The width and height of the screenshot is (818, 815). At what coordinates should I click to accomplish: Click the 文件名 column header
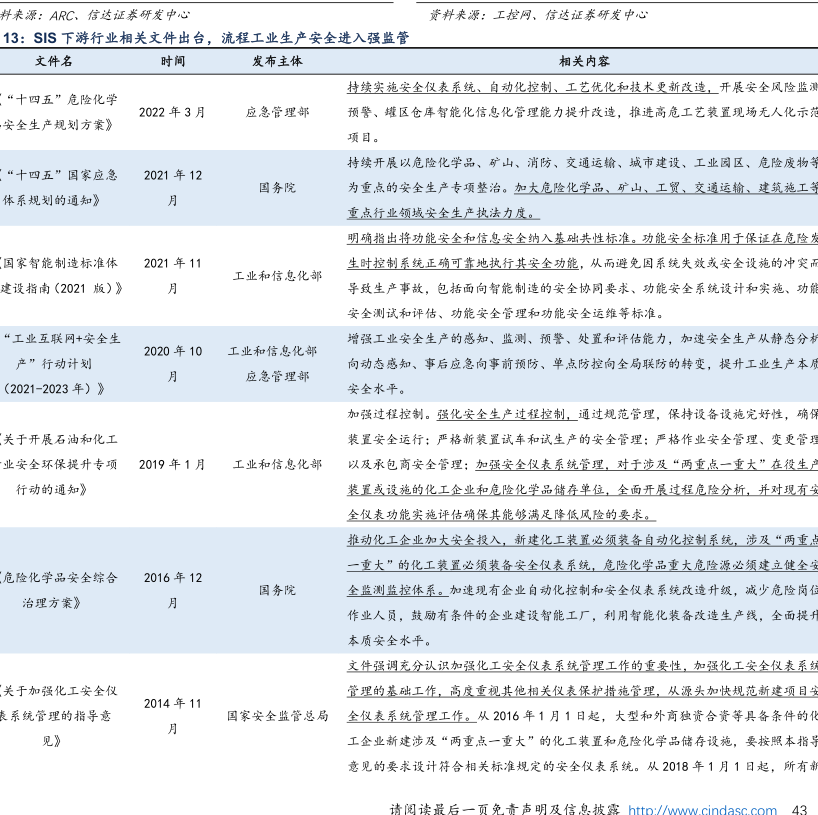pyautogui.click(x=54, y=61)
